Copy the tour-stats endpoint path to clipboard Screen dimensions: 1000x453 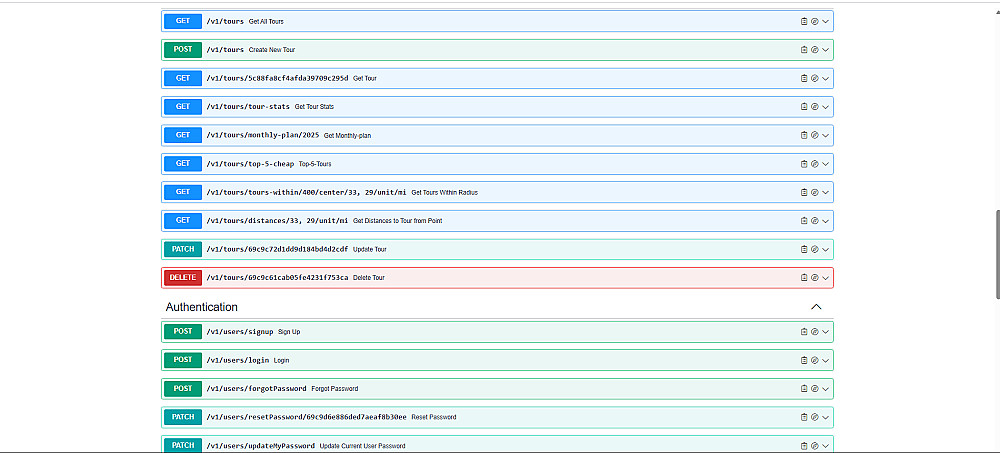[804, 107]
